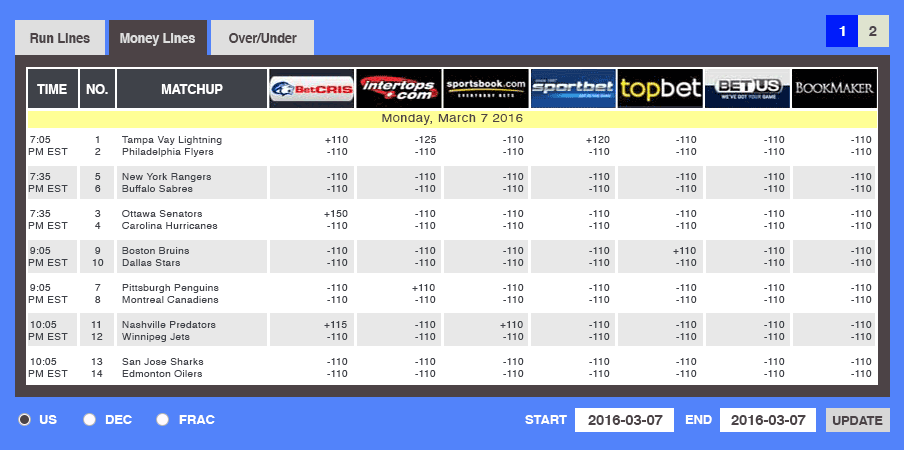Click the START date field
904x450 pixels.
coord(624,420)
